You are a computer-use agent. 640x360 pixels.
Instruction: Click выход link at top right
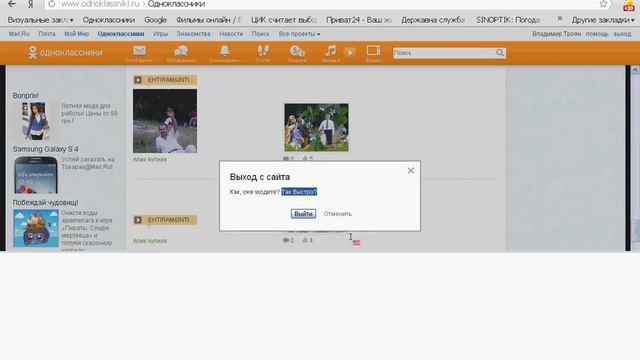(x=622, y=34)
